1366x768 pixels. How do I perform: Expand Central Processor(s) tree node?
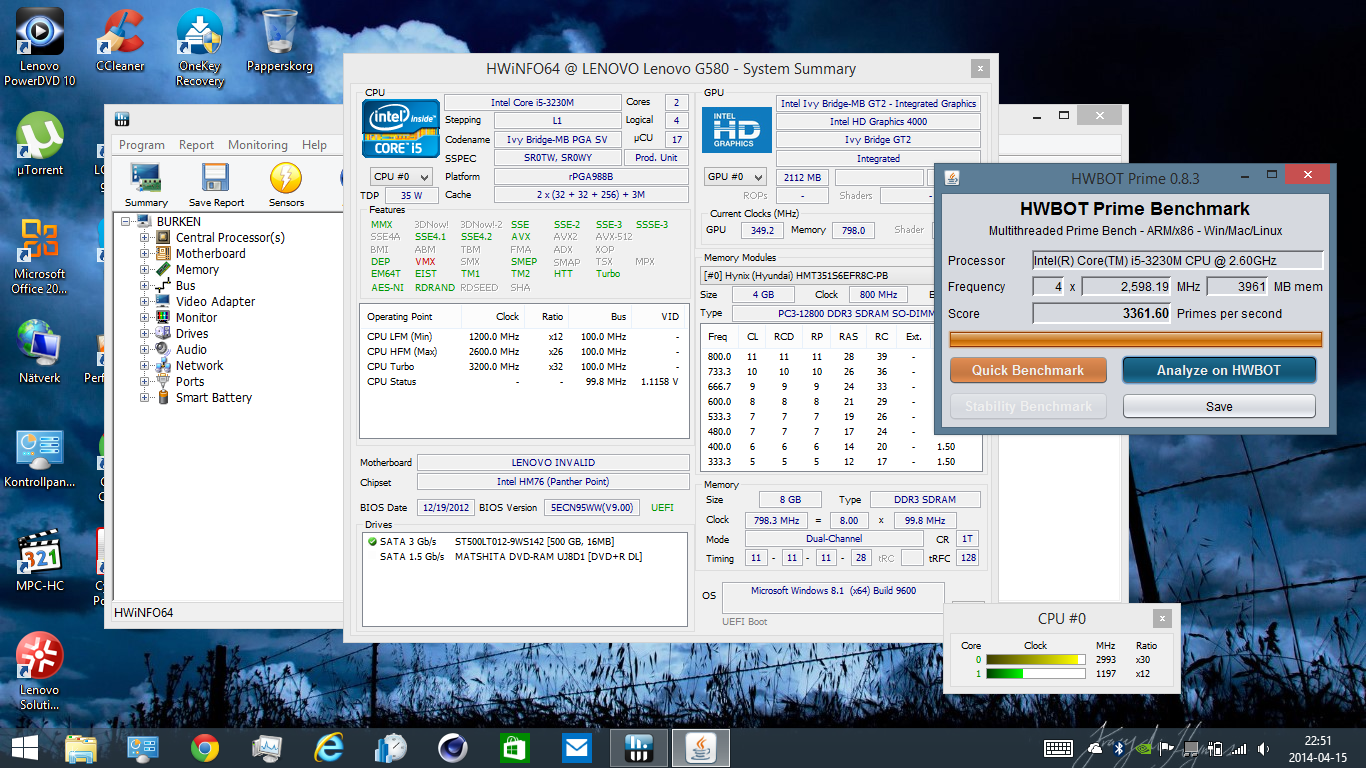coord(145,238)
